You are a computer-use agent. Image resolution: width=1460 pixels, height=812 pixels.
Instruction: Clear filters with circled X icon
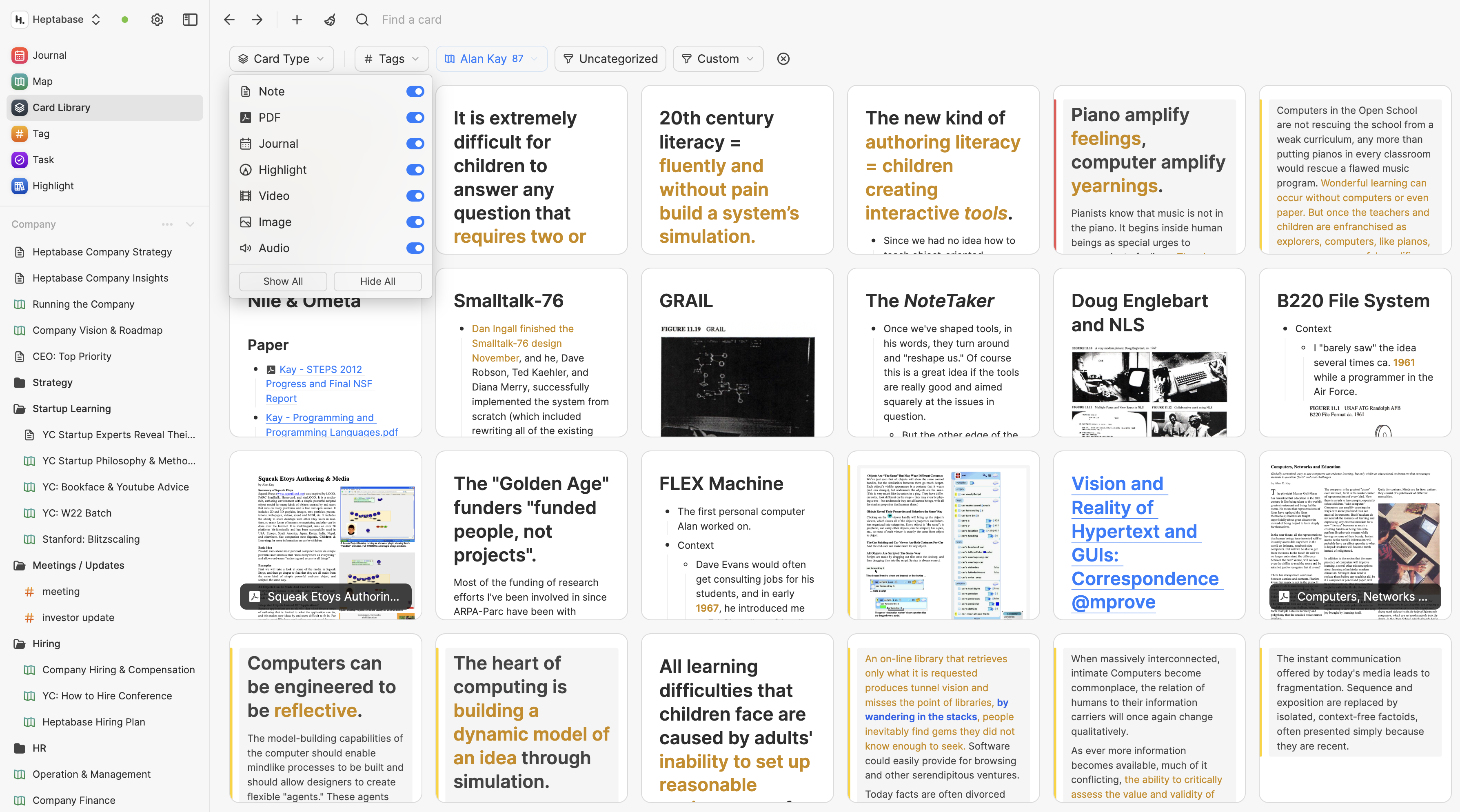[x=783, y=59]
